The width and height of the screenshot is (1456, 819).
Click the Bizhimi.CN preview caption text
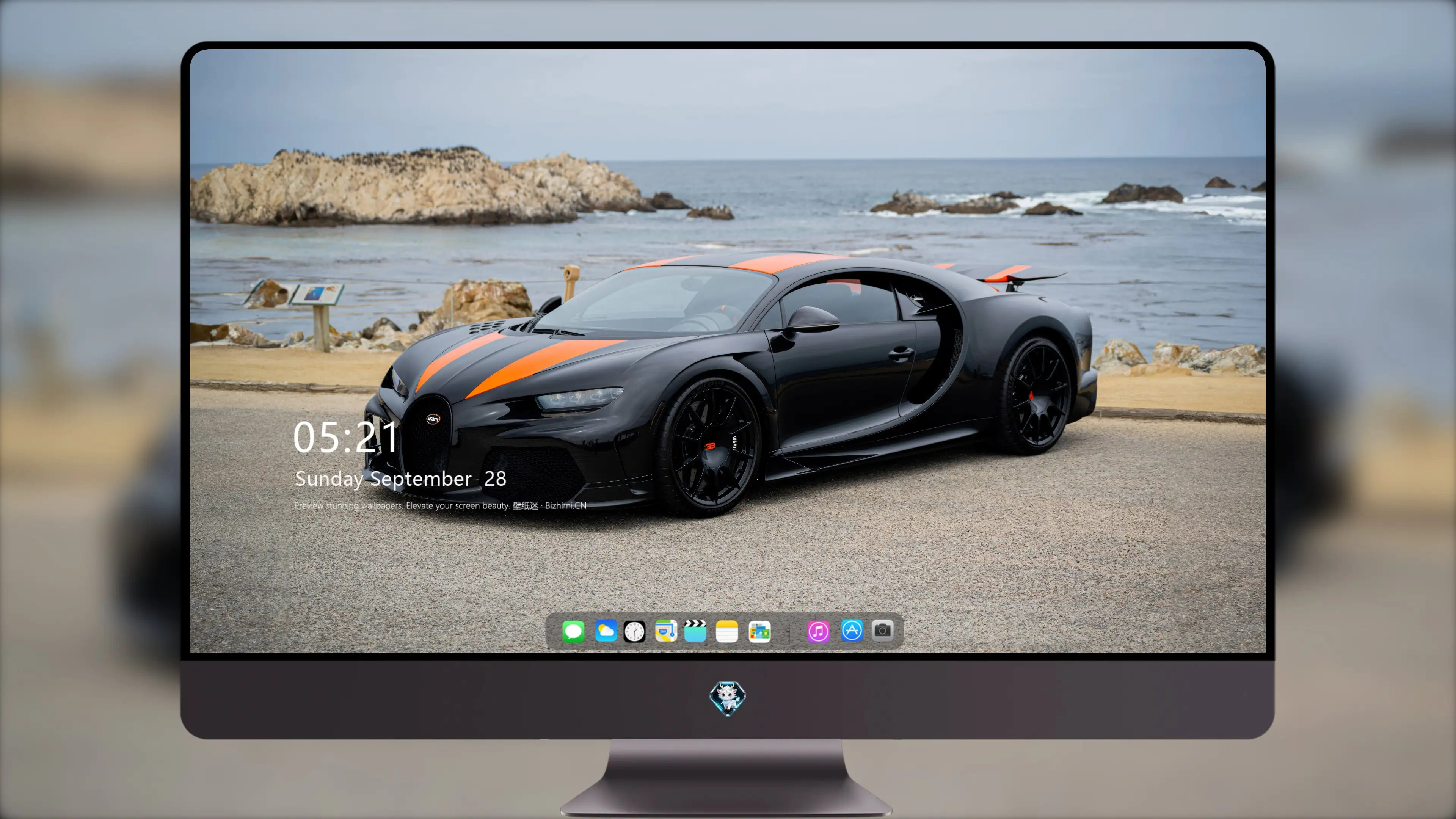pyautogui.click(x=440, y=505)
